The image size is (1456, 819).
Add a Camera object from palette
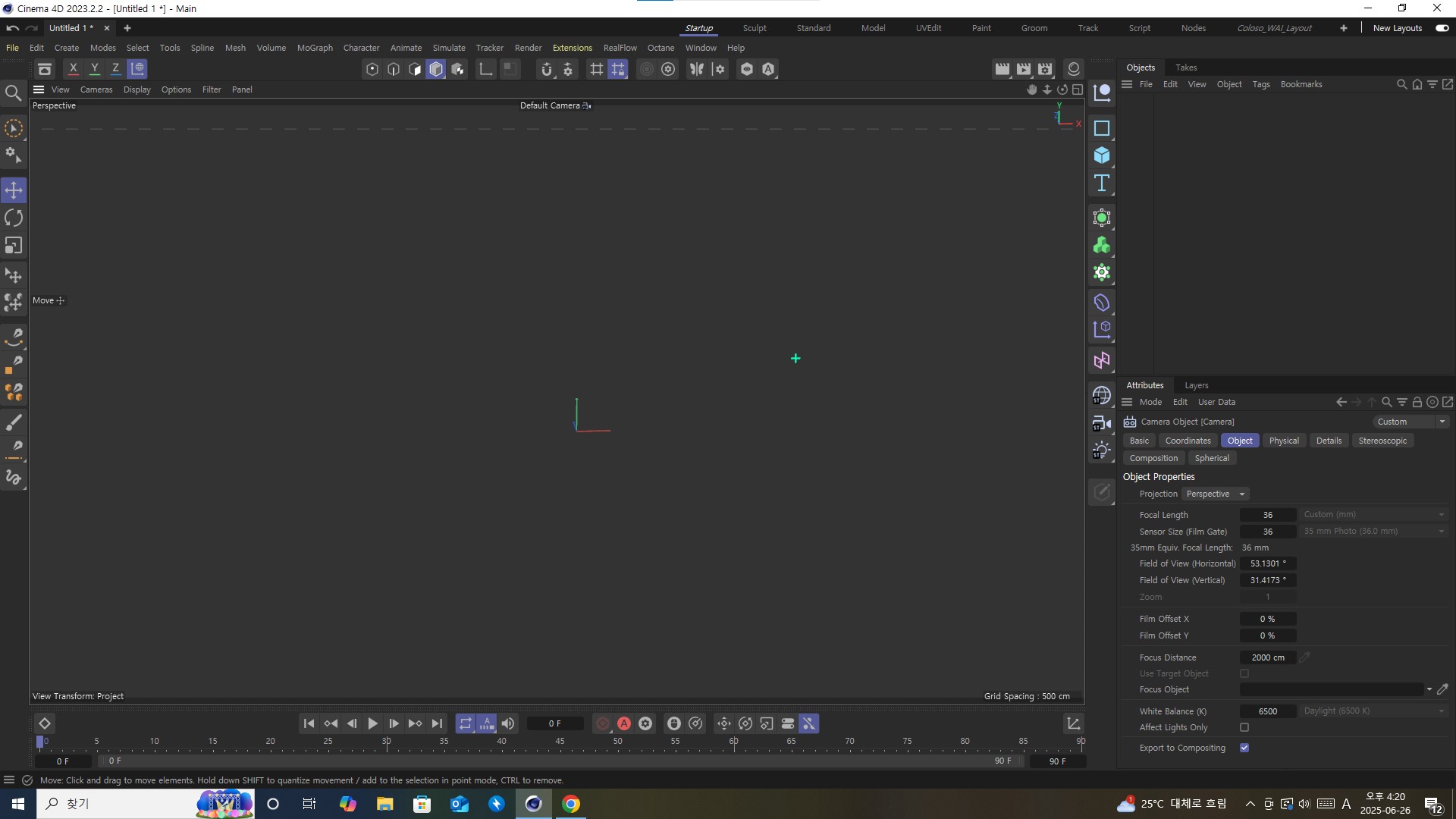[1102, 423]
